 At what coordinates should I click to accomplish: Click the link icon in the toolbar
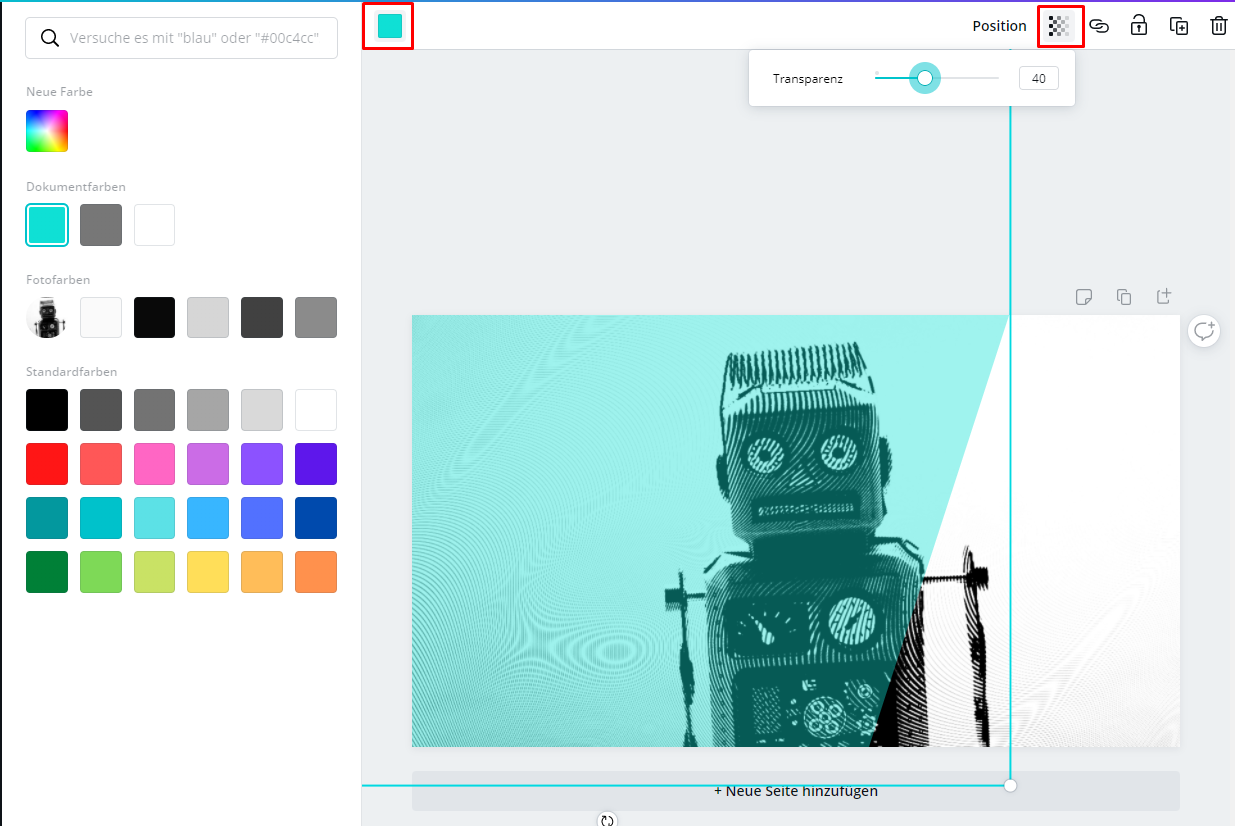coord(1099,26)
